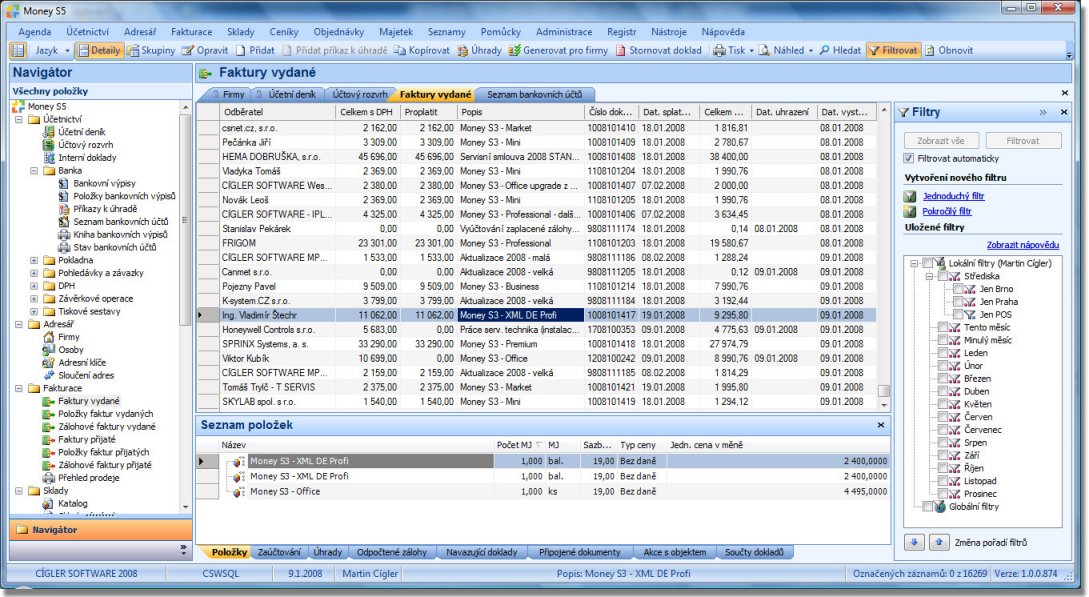Sort by Odběratel column header
The width and height of the screenshot is (1089, 597).
[277, 112]
